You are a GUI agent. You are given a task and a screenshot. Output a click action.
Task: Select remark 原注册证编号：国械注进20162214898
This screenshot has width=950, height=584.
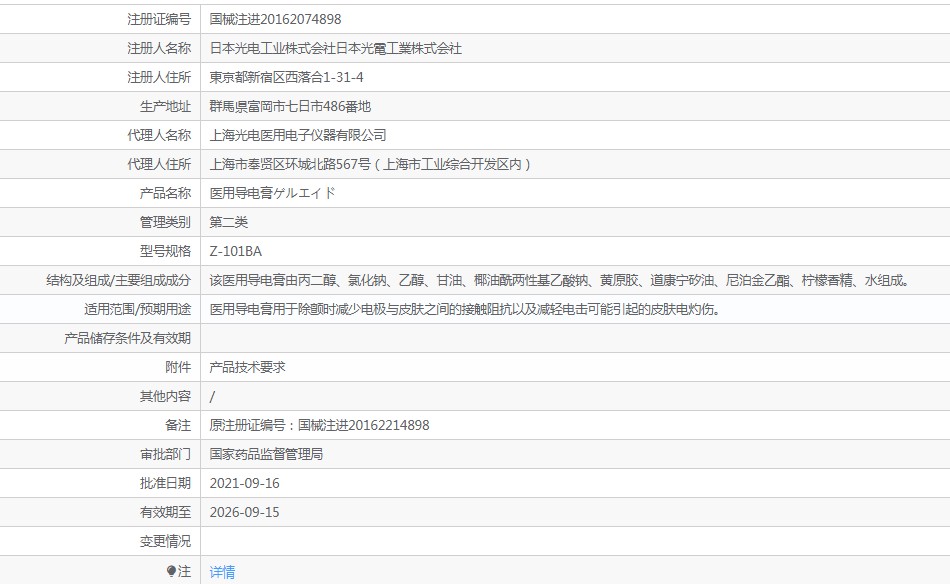pyautogui.click(x=319, y=425)
